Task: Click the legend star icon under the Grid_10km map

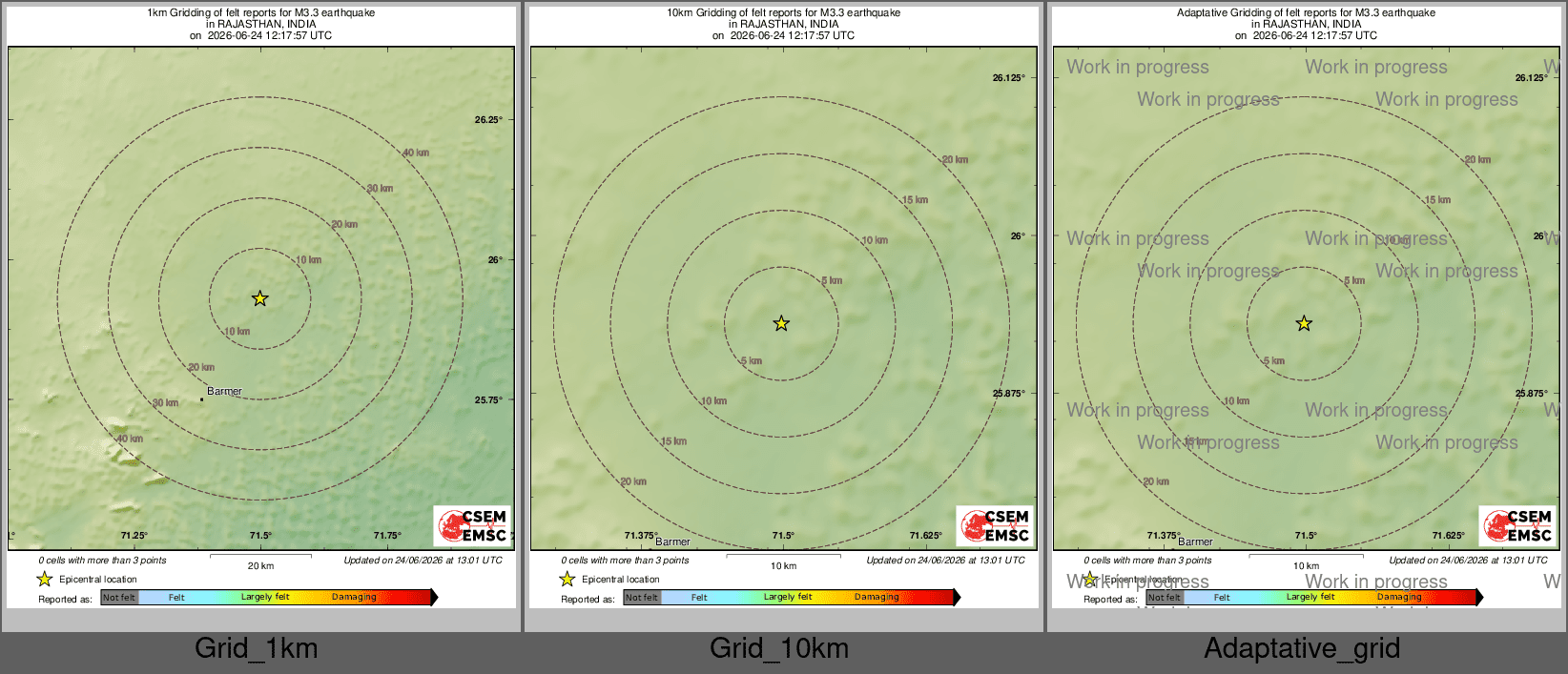Action: tap(567, 579)
